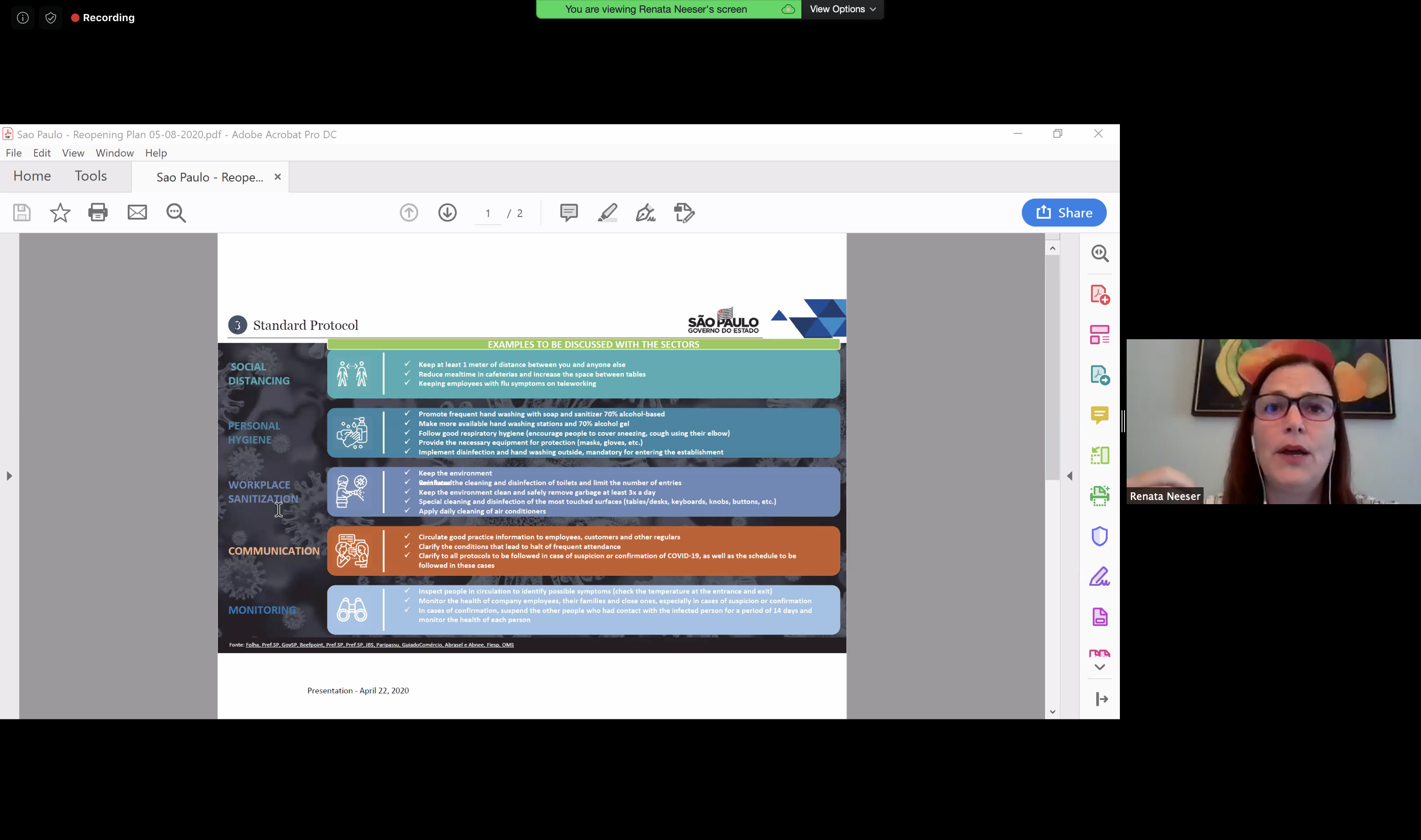Open Fill & Sign in right sidebar
The height and width of the screenshot is (840, 1421).
1099,577
